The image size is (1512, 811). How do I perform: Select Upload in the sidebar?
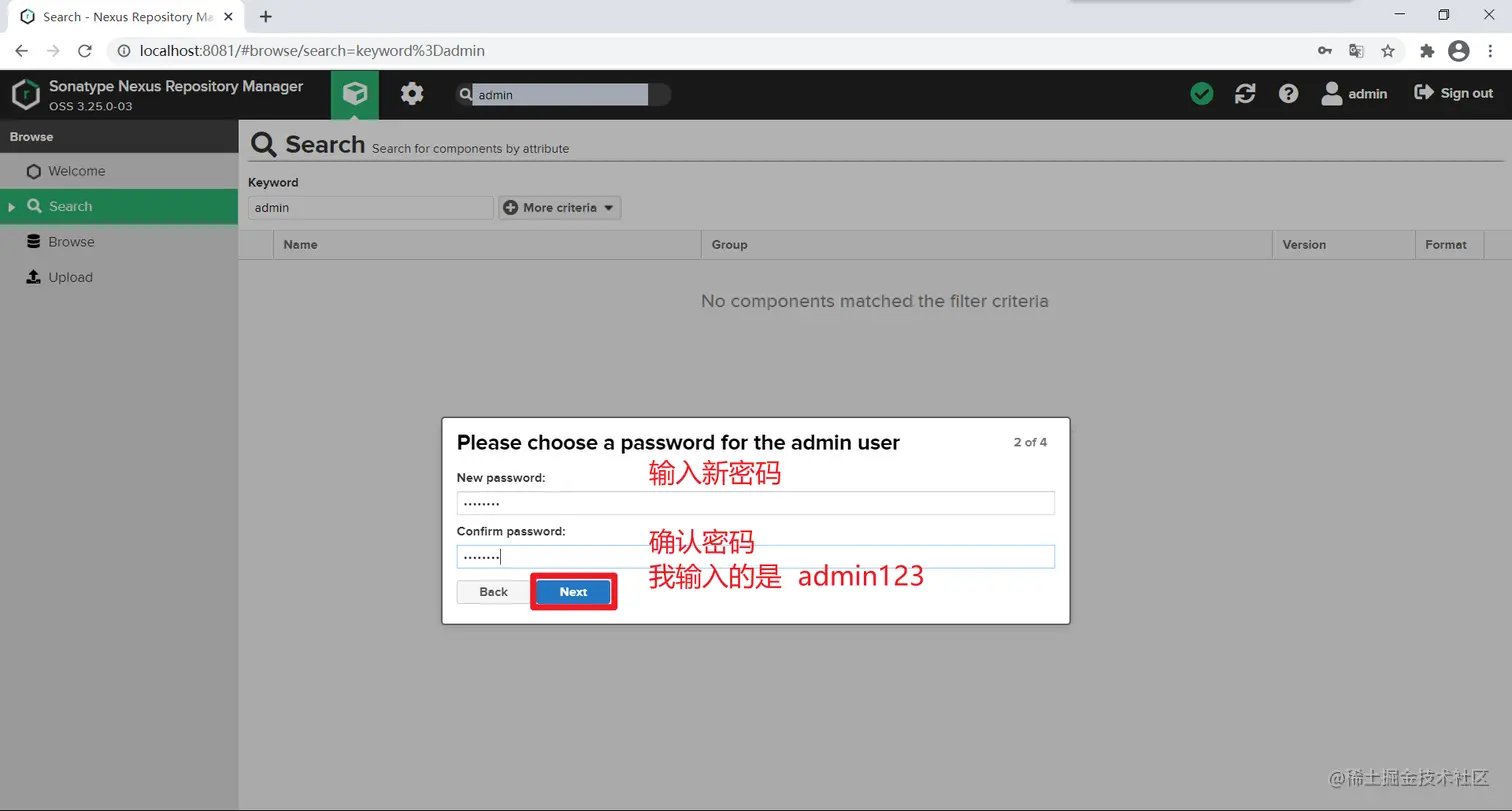[x=119, y=277]
